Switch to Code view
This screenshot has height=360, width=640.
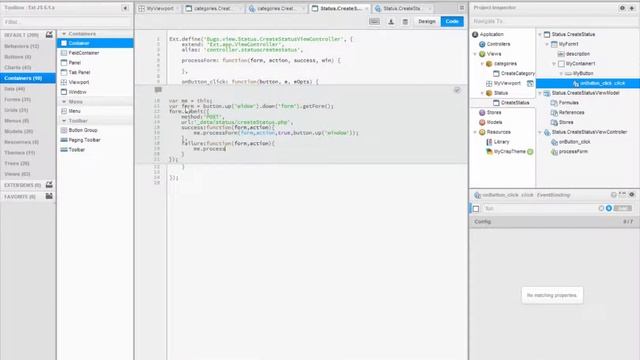(452, 21)
